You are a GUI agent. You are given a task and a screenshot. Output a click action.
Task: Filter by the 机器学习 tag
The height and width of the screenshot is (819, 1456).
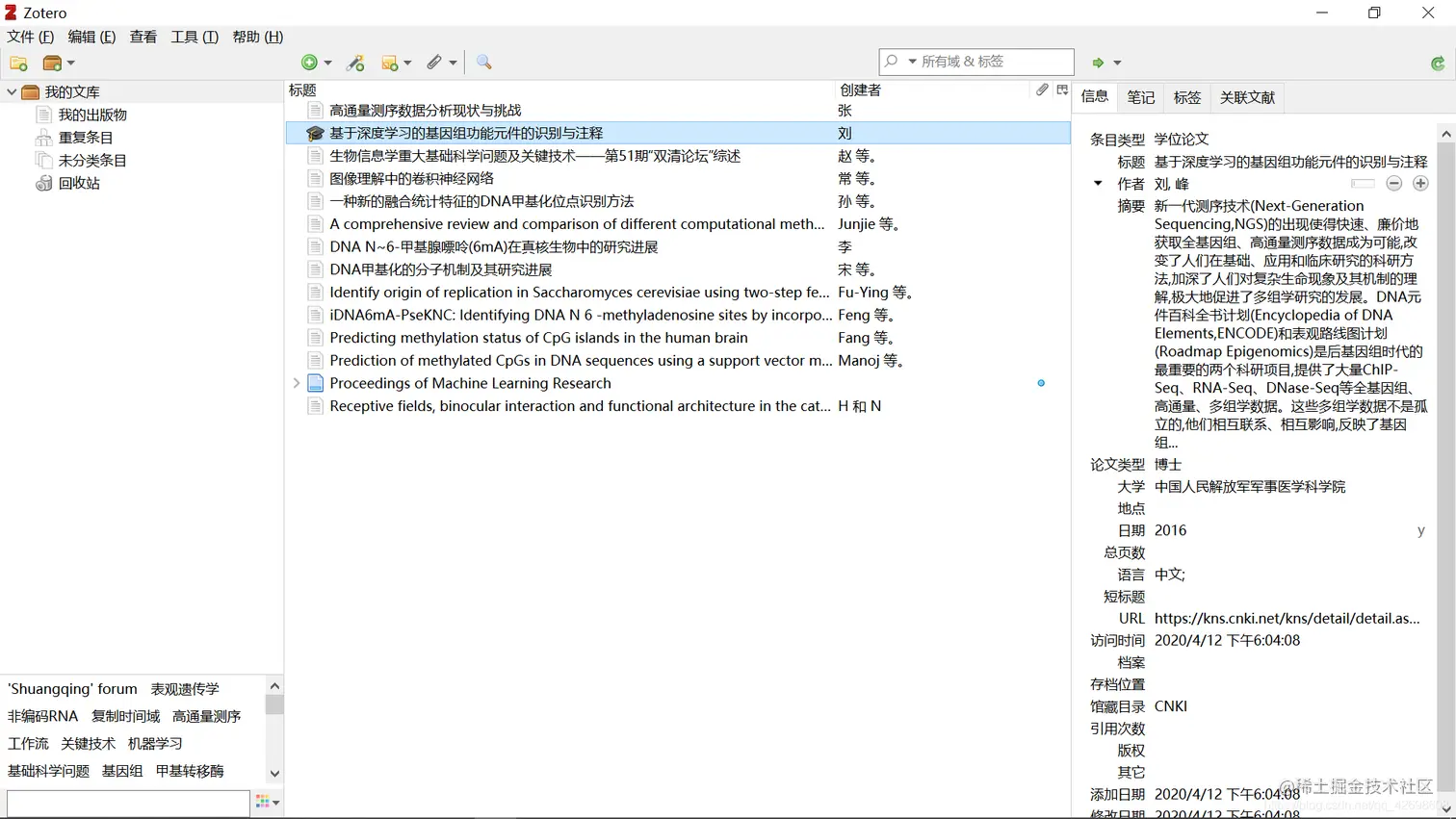point(155,743)
